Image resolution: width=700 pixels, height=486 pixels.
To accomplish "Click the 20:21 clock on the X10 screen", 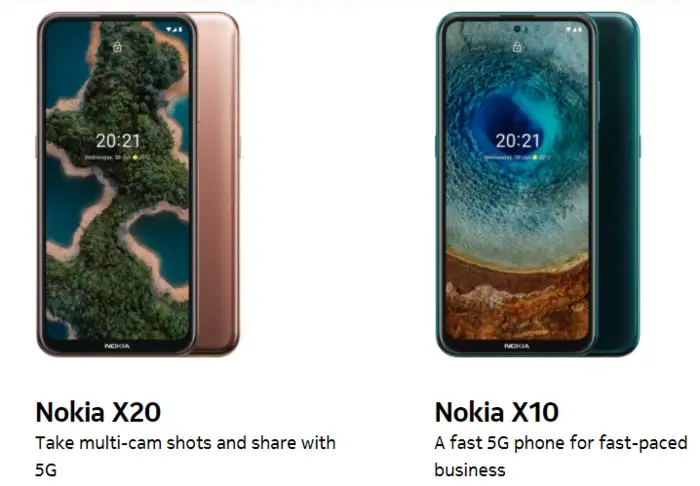I will [518, 141].
